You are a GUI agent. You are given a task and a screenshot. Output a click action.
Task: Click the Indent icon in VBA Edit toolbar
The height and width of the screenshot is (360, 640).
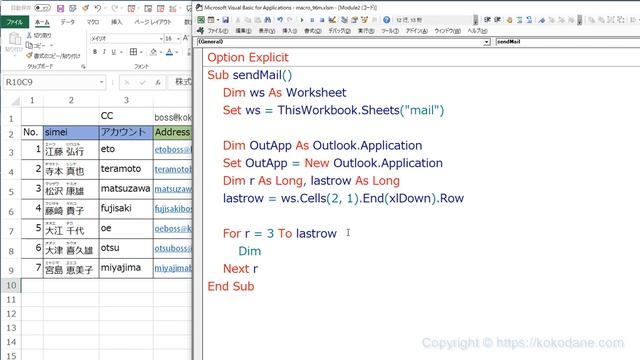pyautogui.click(x=487, y=20)
